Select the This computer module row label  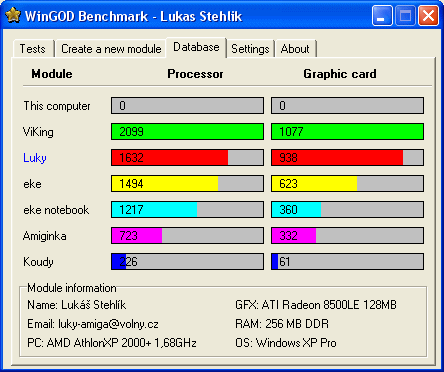pos(57,106)
